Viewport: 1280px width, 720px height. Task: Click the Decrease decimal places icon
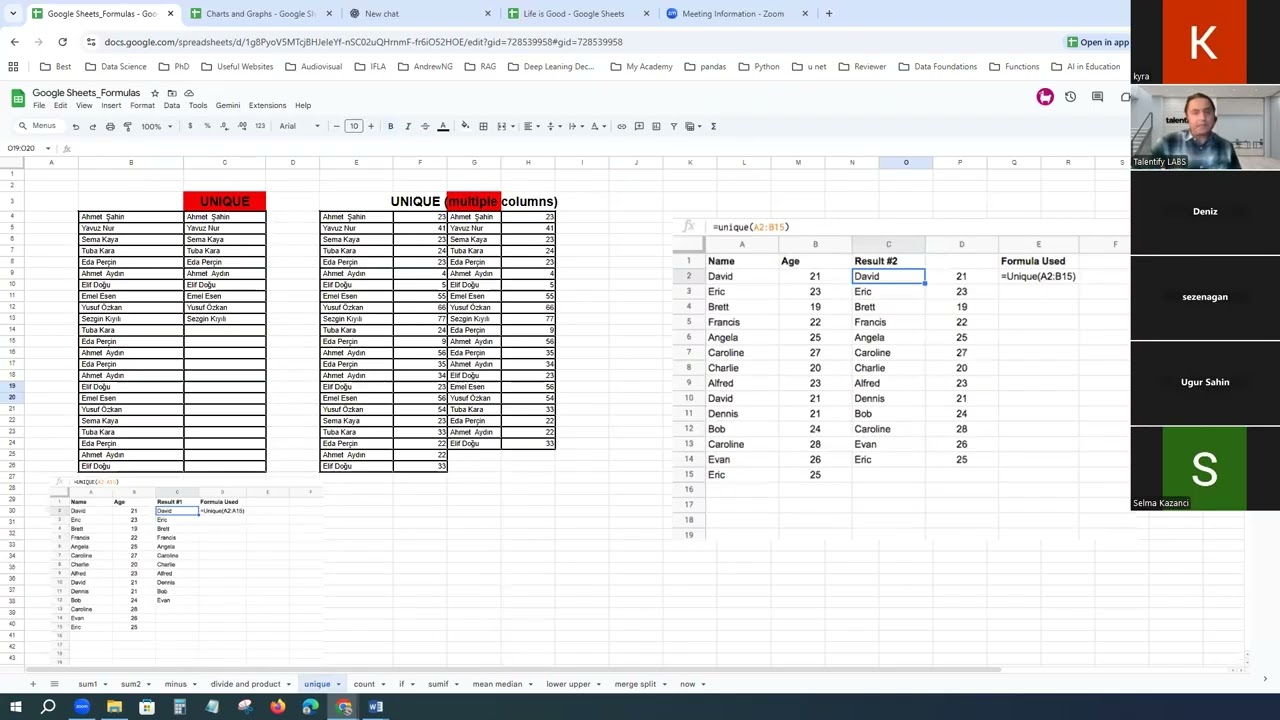(224, 126)
